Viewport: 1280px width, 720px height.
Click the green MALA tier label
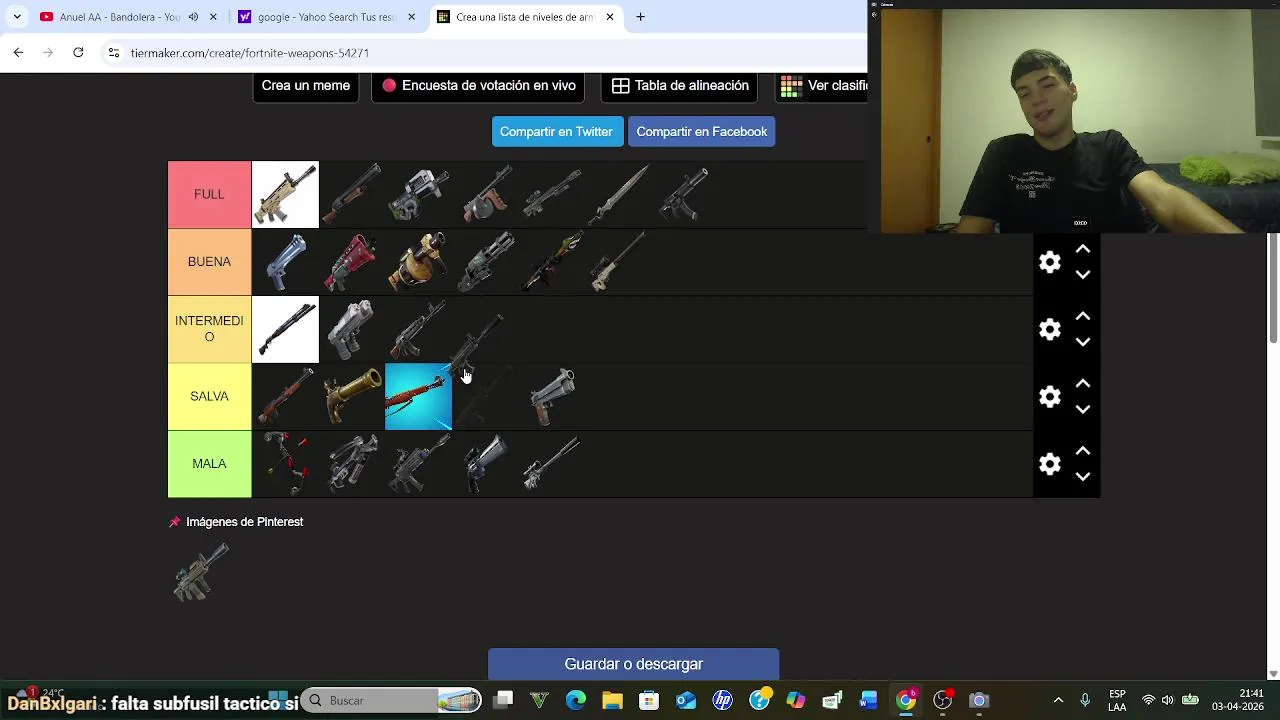pyautogui.click(x=209, y=464)
